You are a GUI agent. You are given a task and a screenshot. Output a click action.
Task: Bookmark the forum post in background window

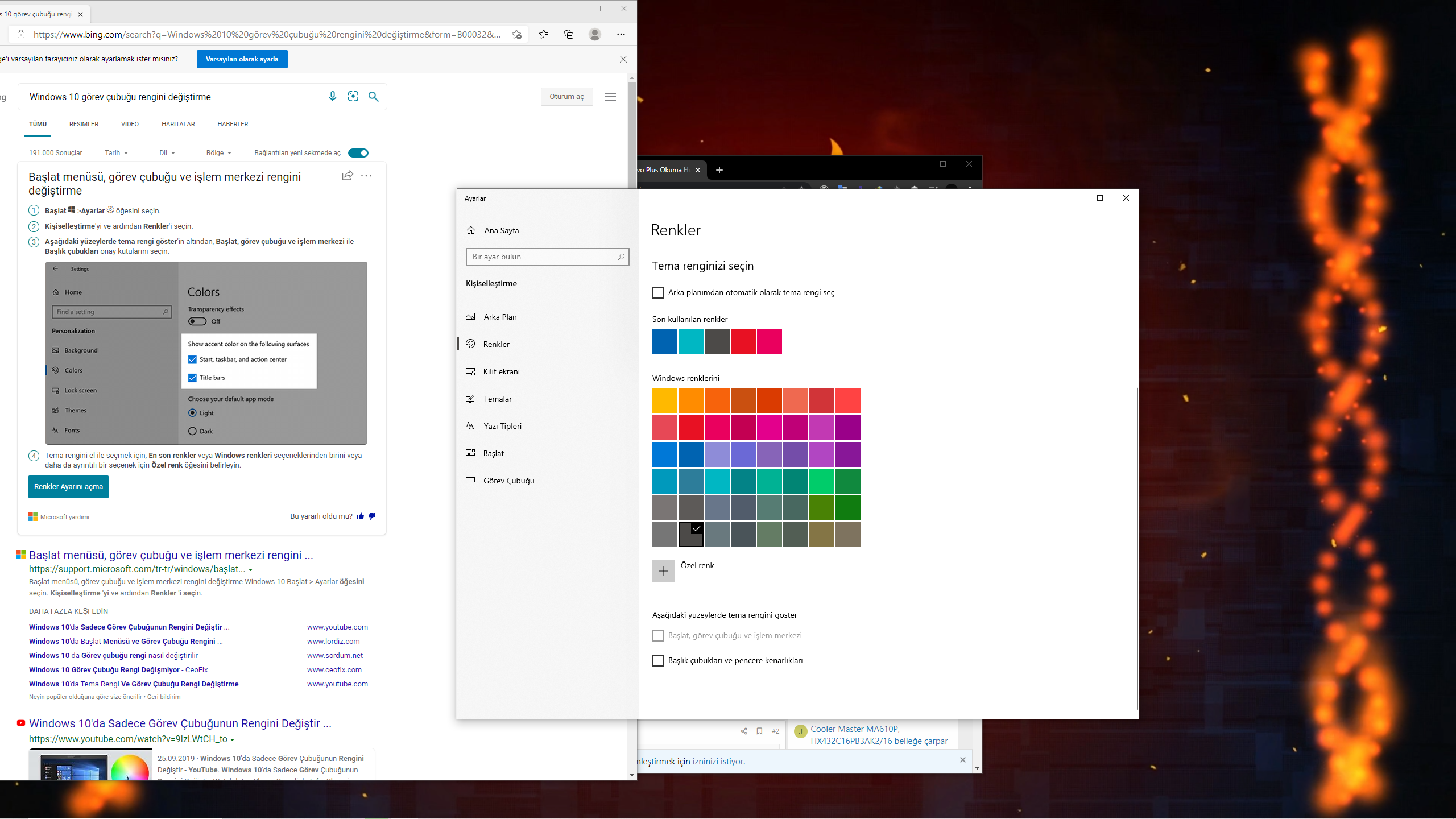tap(759, 731)
